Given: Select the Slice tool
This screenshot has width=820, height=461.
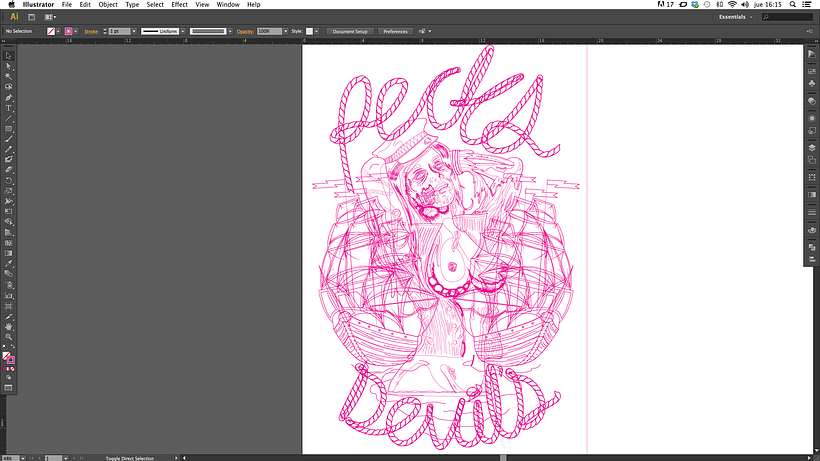Looking at the screenshot, I should (8, 317).
